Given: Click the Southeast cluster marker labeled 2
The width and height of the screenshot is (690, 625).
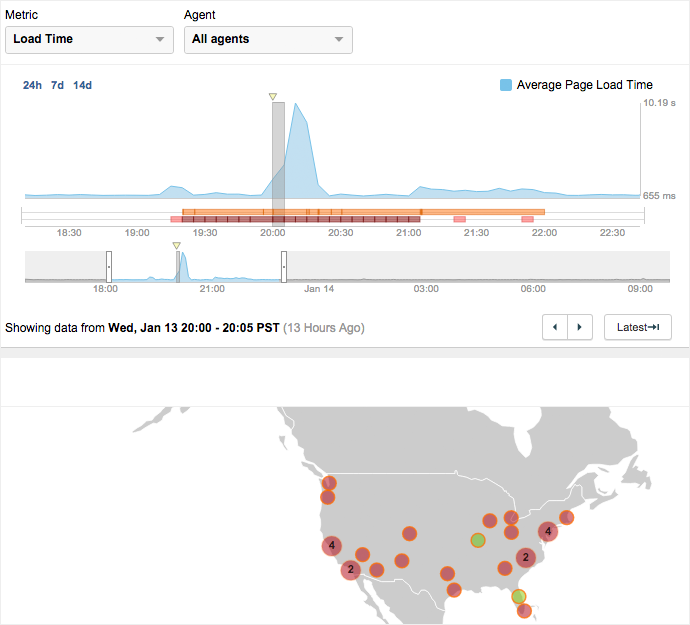Looking at the screenshot, I should pyautogui.click(x=526, y=558).
